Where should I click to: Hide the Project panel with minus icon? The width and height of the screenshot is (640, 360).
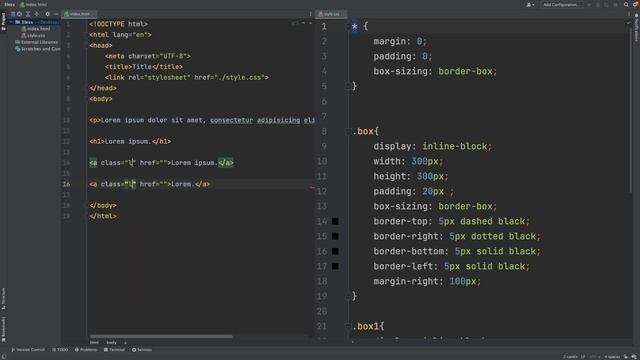pyautogui.click(x=56, y=14)
